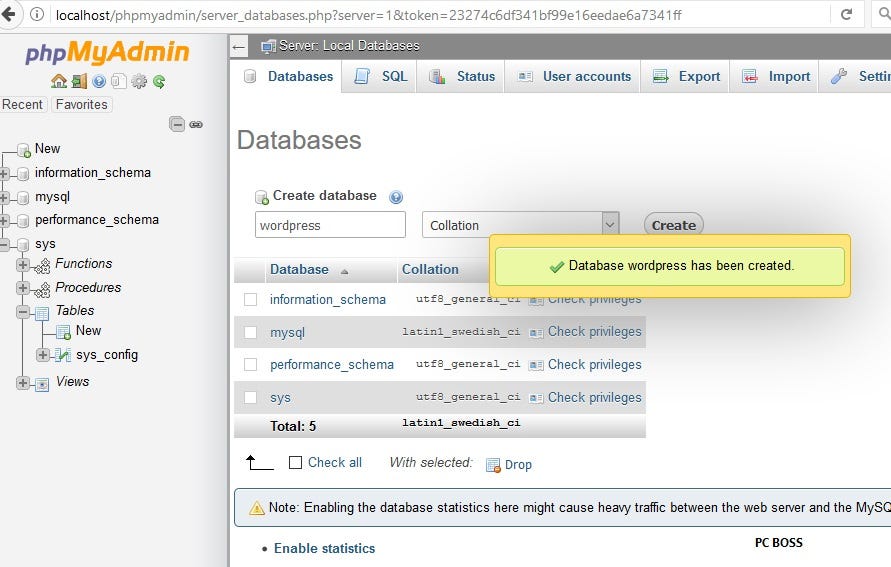
Task: Click the Check all label link
Action: tap(335, 462)
